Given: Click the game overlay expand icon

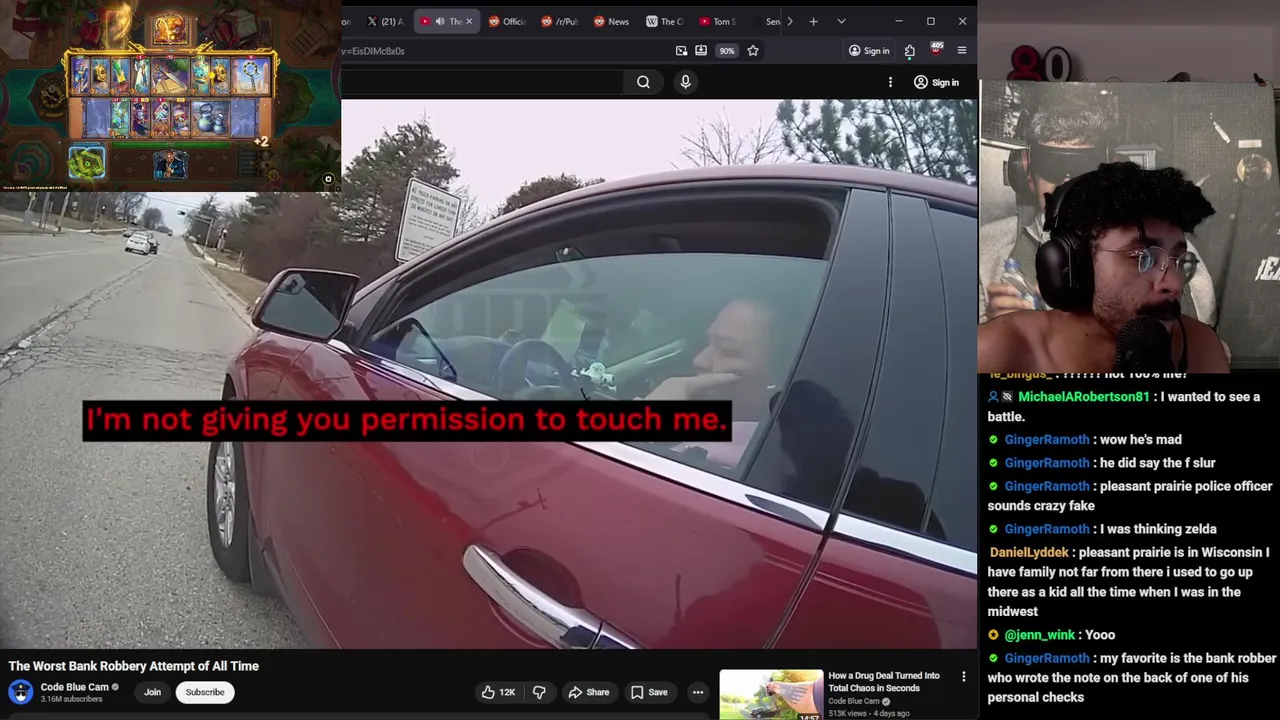Looking at the screenshot, I should coord(328,180).
